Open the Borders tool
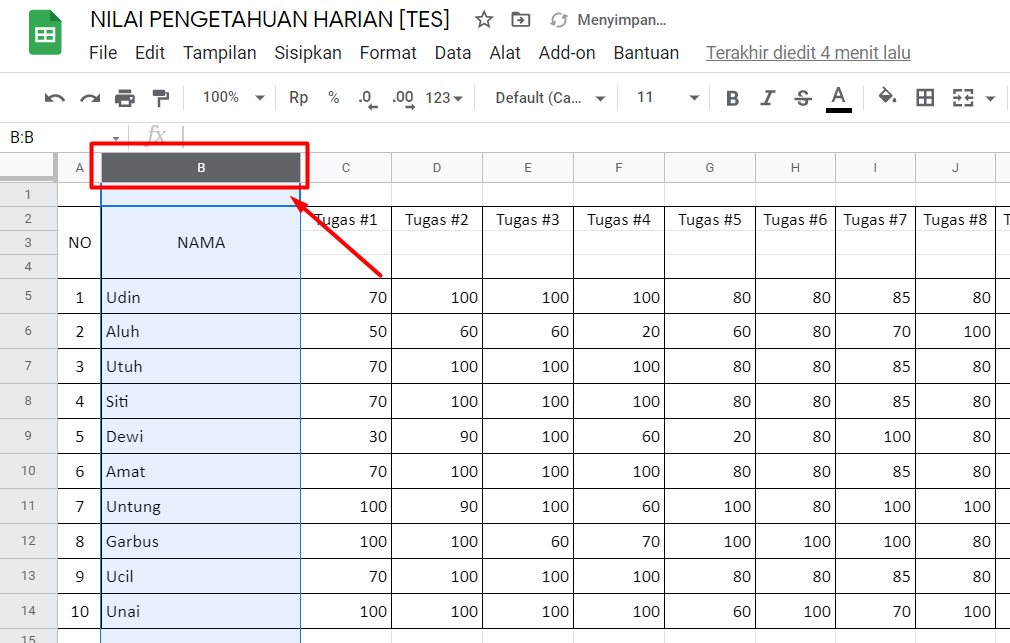This screenshot has width=1010, height=643. tap(925, 98)
